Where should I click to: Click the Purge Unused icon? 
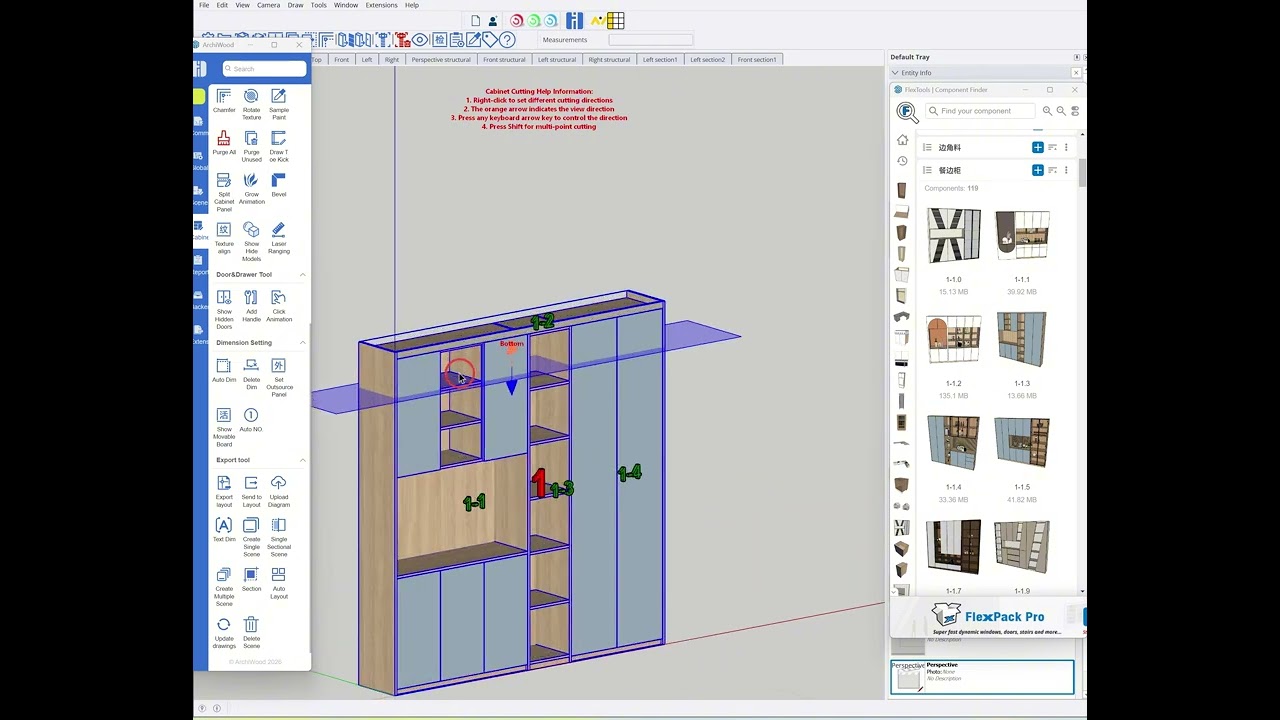(251, 146)
